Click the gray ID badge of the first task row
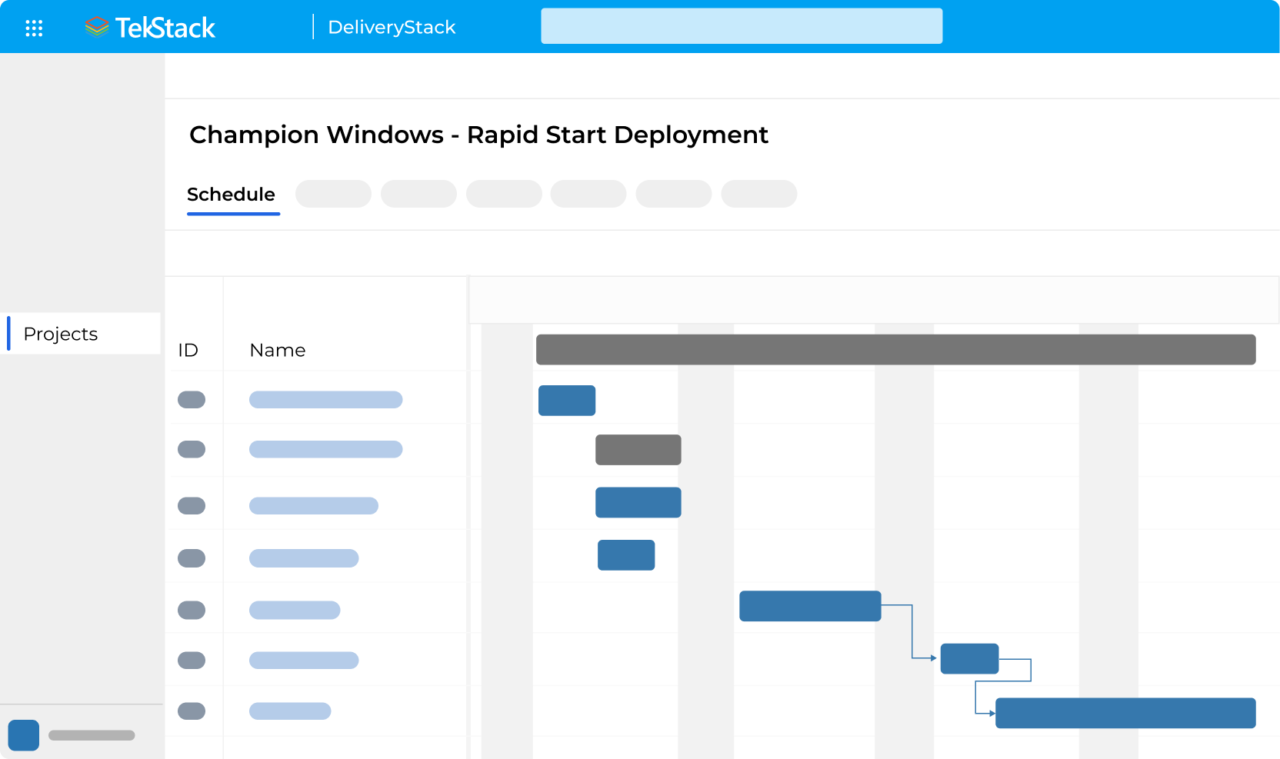Screen dimensions: 1280x759 coord(192,398)
